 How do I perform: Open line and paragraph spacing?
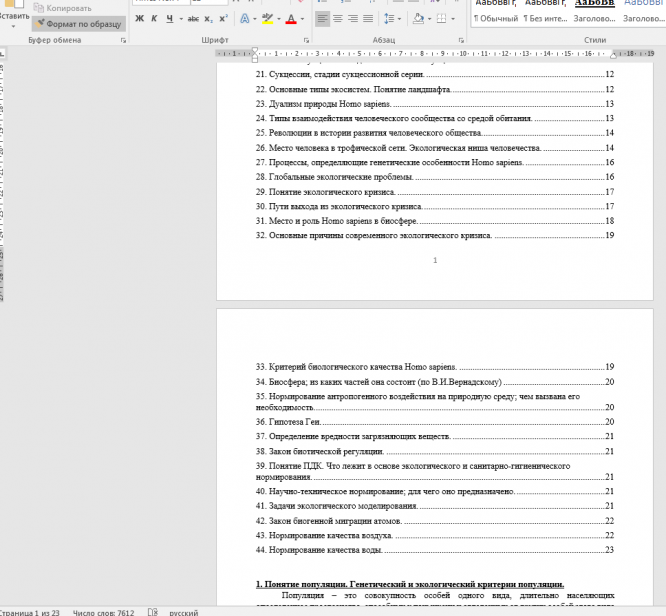click(x=389, y=19)
